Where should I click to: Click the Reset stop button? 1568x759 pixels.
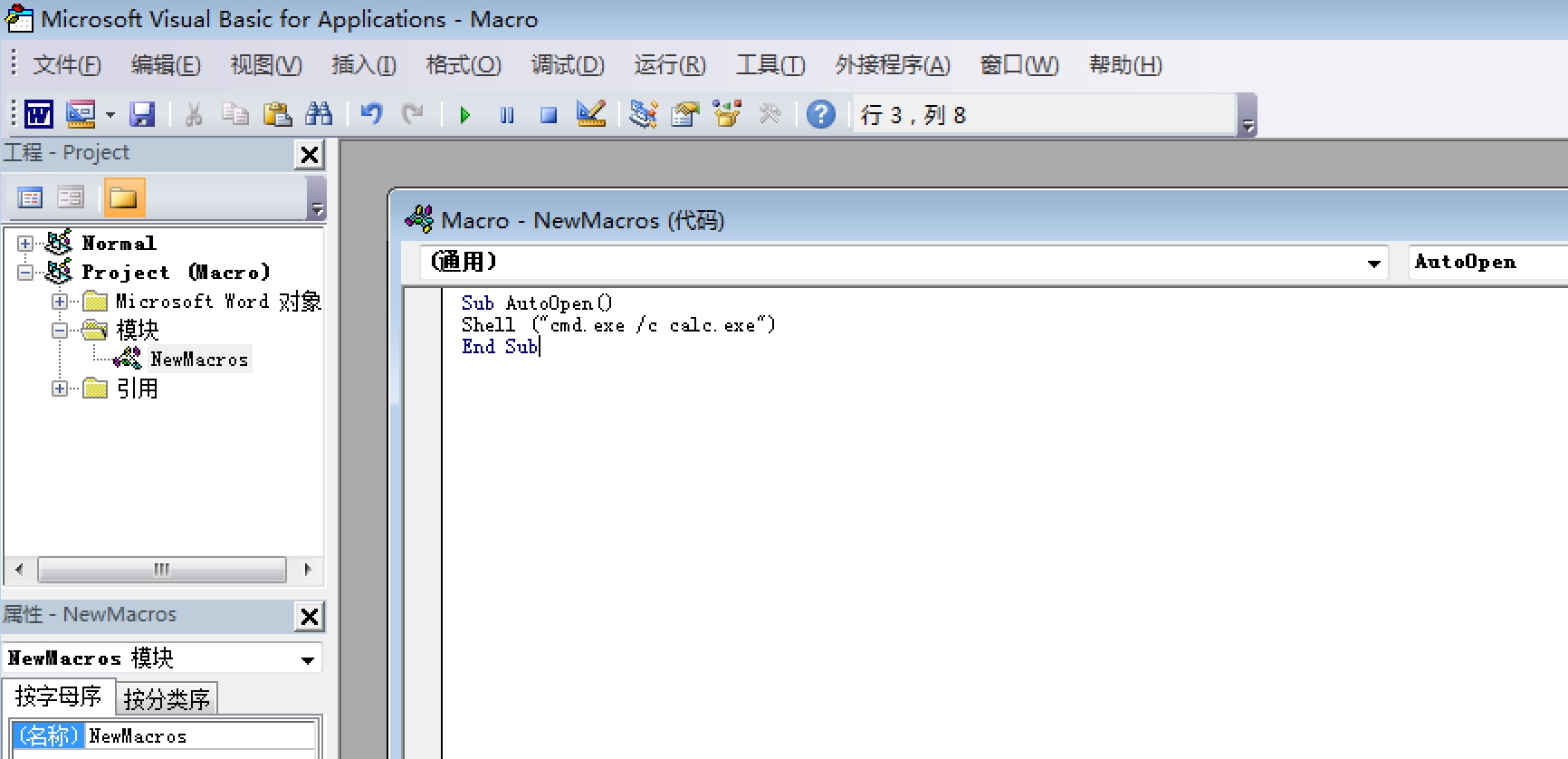point(549,115)
